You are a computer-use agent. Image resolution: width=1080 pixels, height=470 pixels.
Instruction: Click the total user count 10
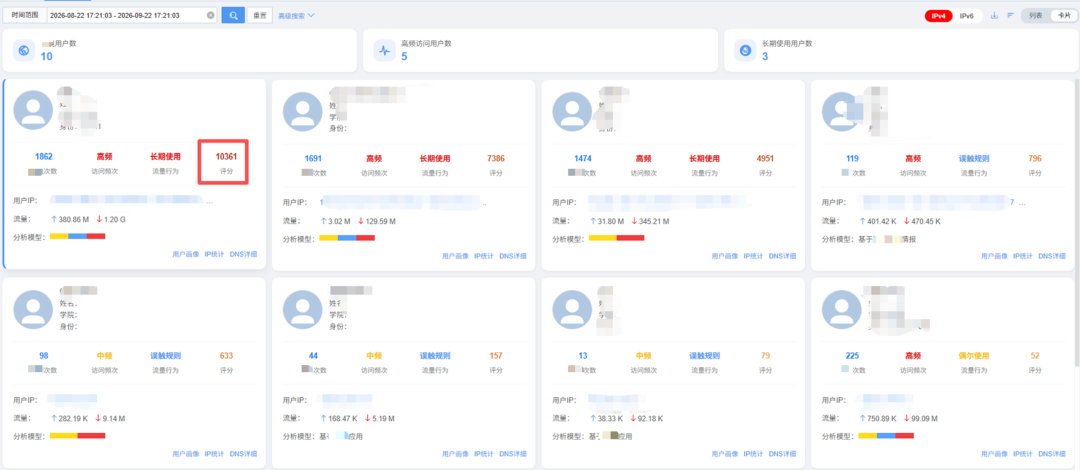coord(47,57)
